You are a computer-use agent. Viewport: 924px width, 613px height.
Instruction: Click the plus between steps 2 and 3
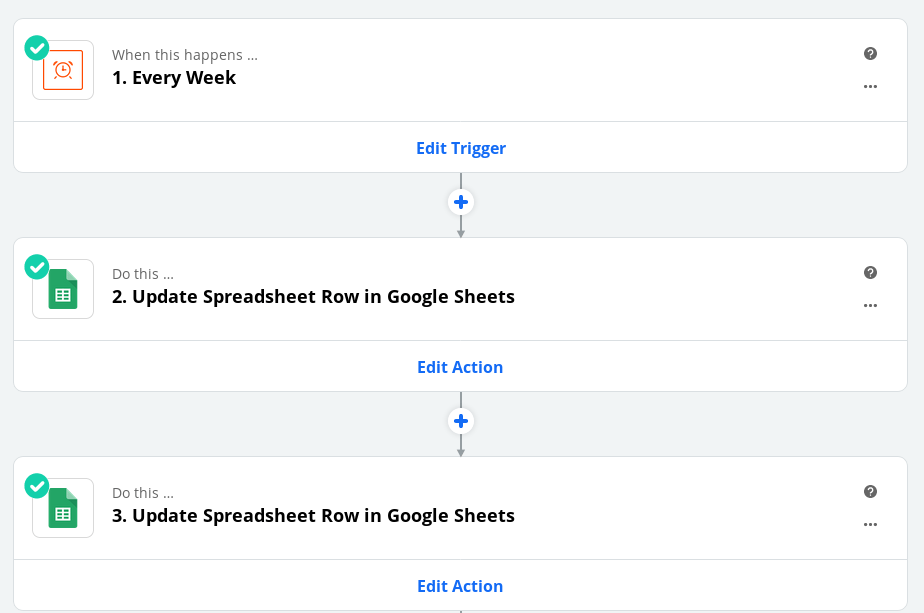click(461, 421)
